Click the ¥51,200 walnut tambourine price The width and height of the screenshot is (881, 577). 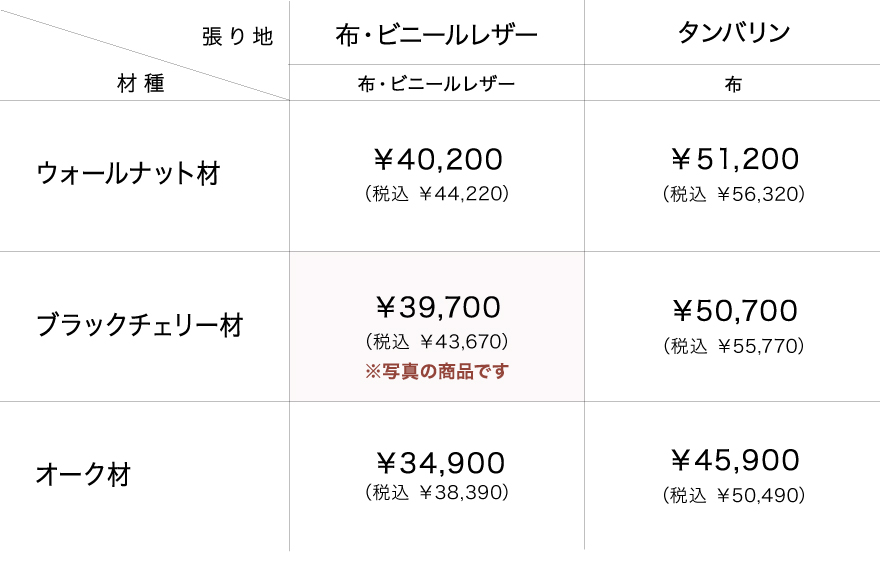[x=734, y=160]
